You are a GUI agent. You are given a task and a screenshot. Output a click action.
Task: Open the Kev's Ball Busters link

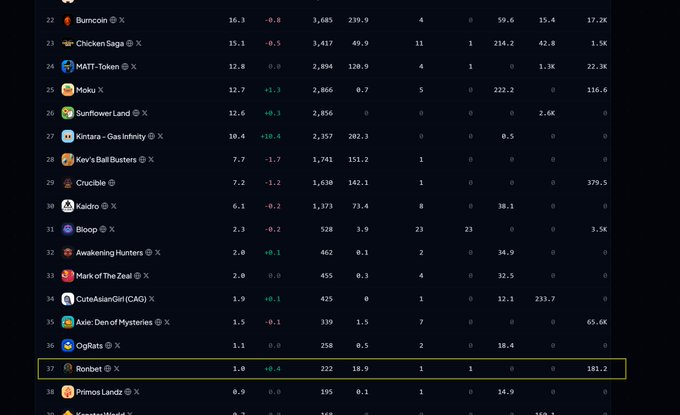106,160
